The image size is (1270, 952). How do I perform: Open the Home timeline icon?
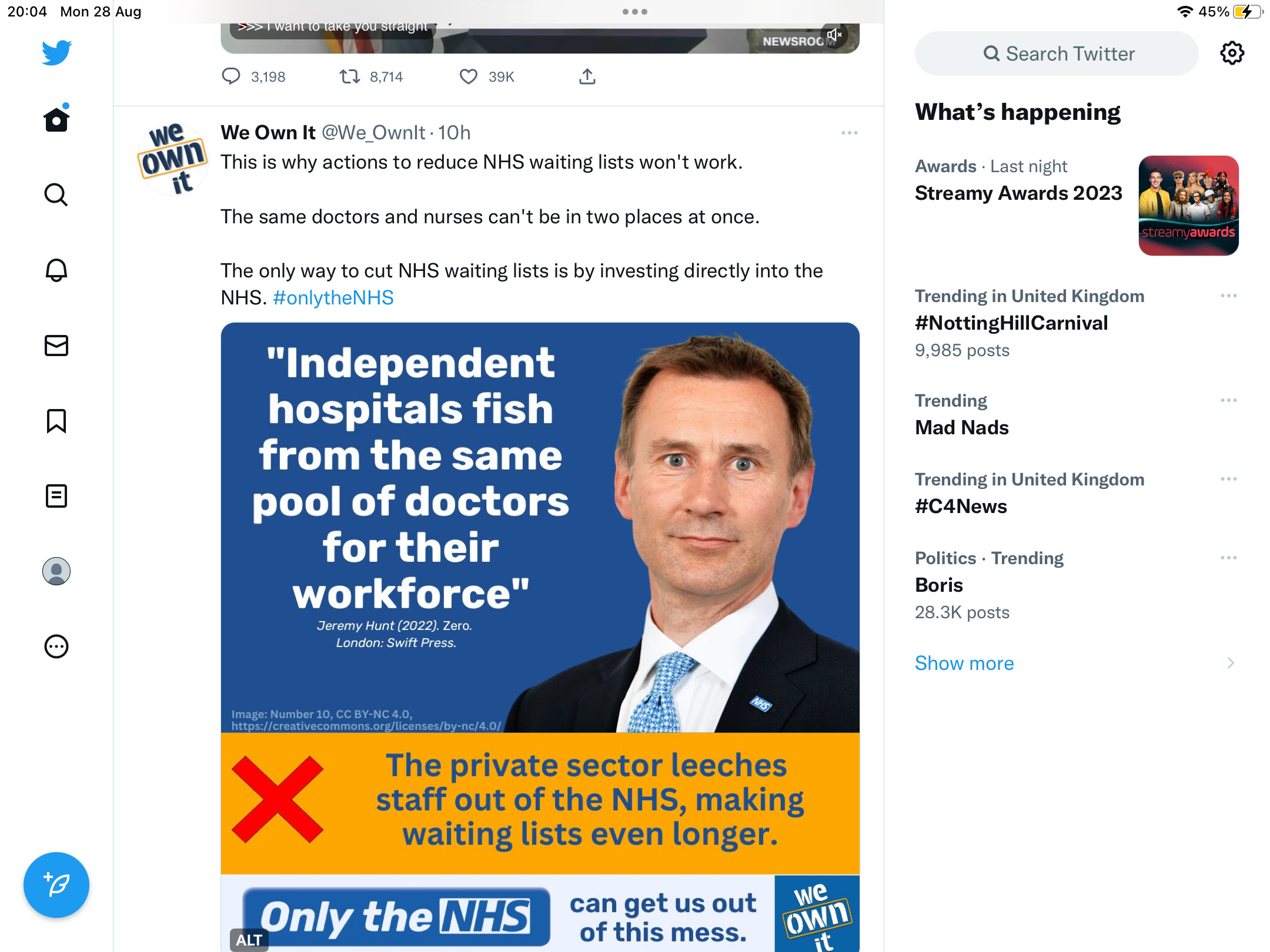(x=56, y=119)
